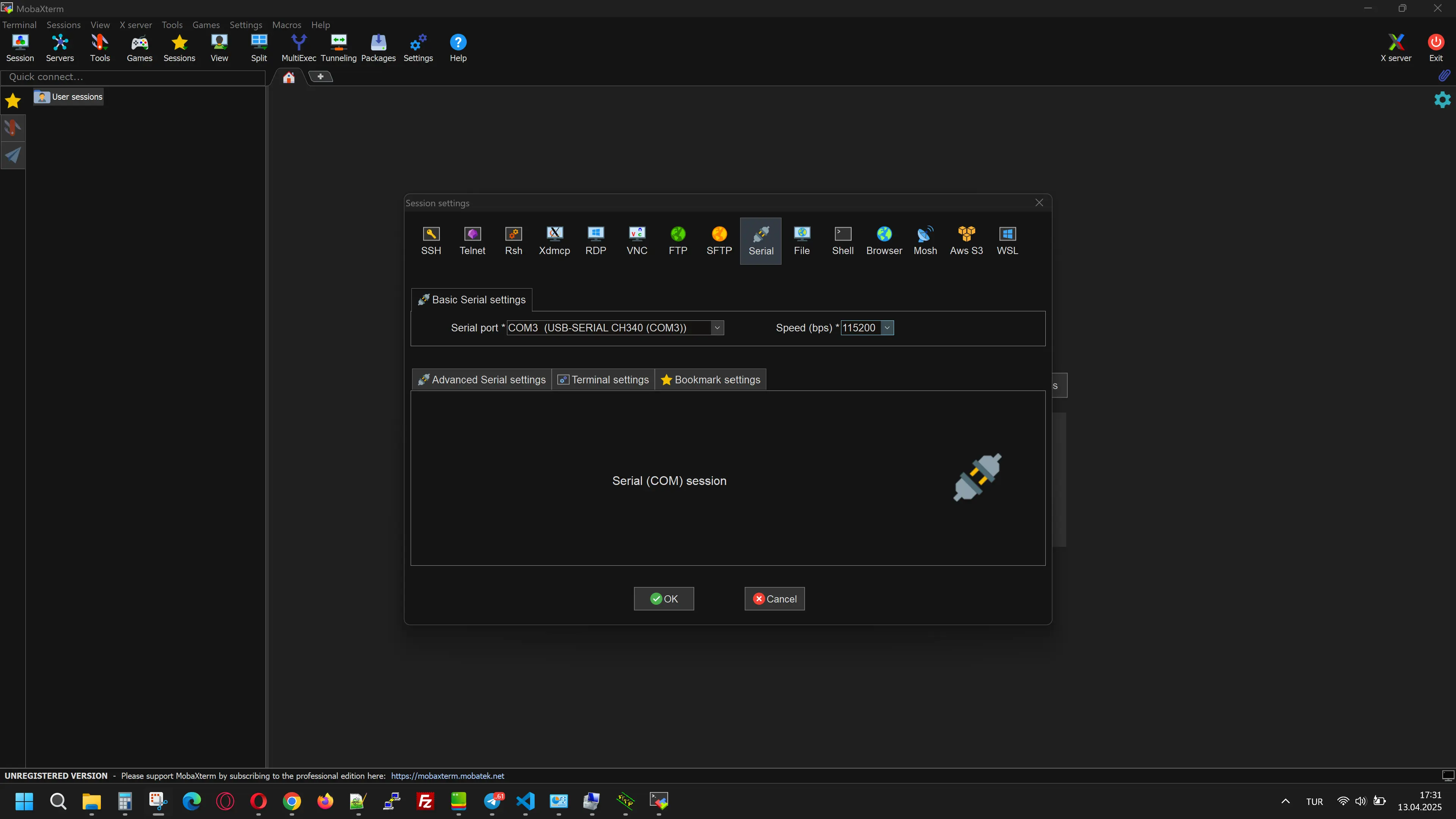Viewport: 1456px width, 819px height.
Task: Select the RDP session type
Action: (596, 242)
